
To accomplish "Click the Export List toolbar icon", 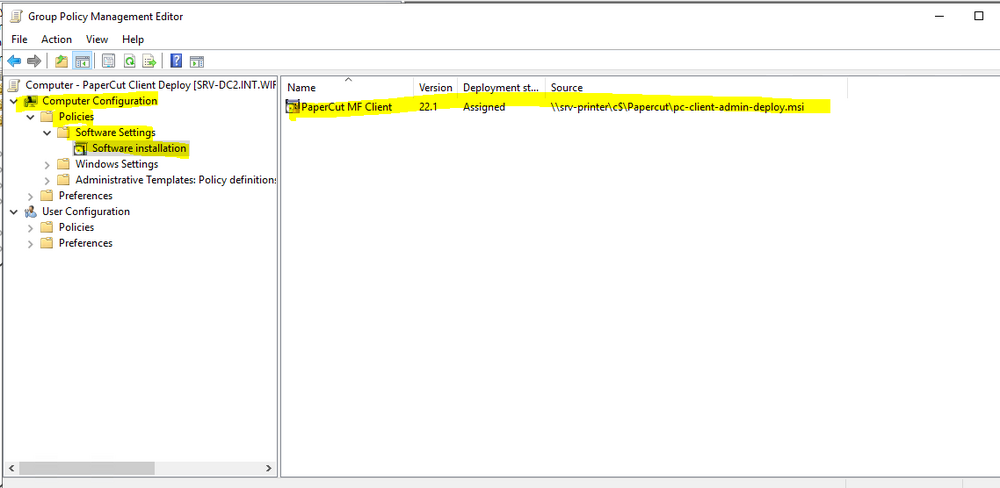I will pyautogui.click(x=149, y=61).
